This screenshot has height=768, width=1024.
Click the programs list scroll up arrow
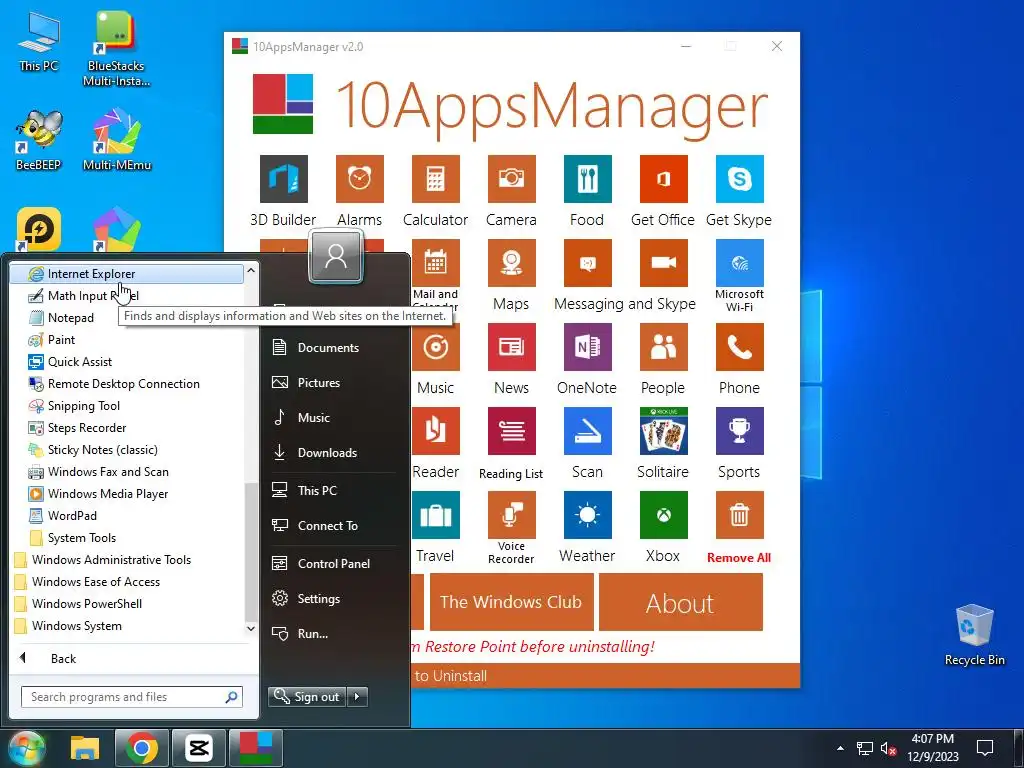(x=251, y=270)
